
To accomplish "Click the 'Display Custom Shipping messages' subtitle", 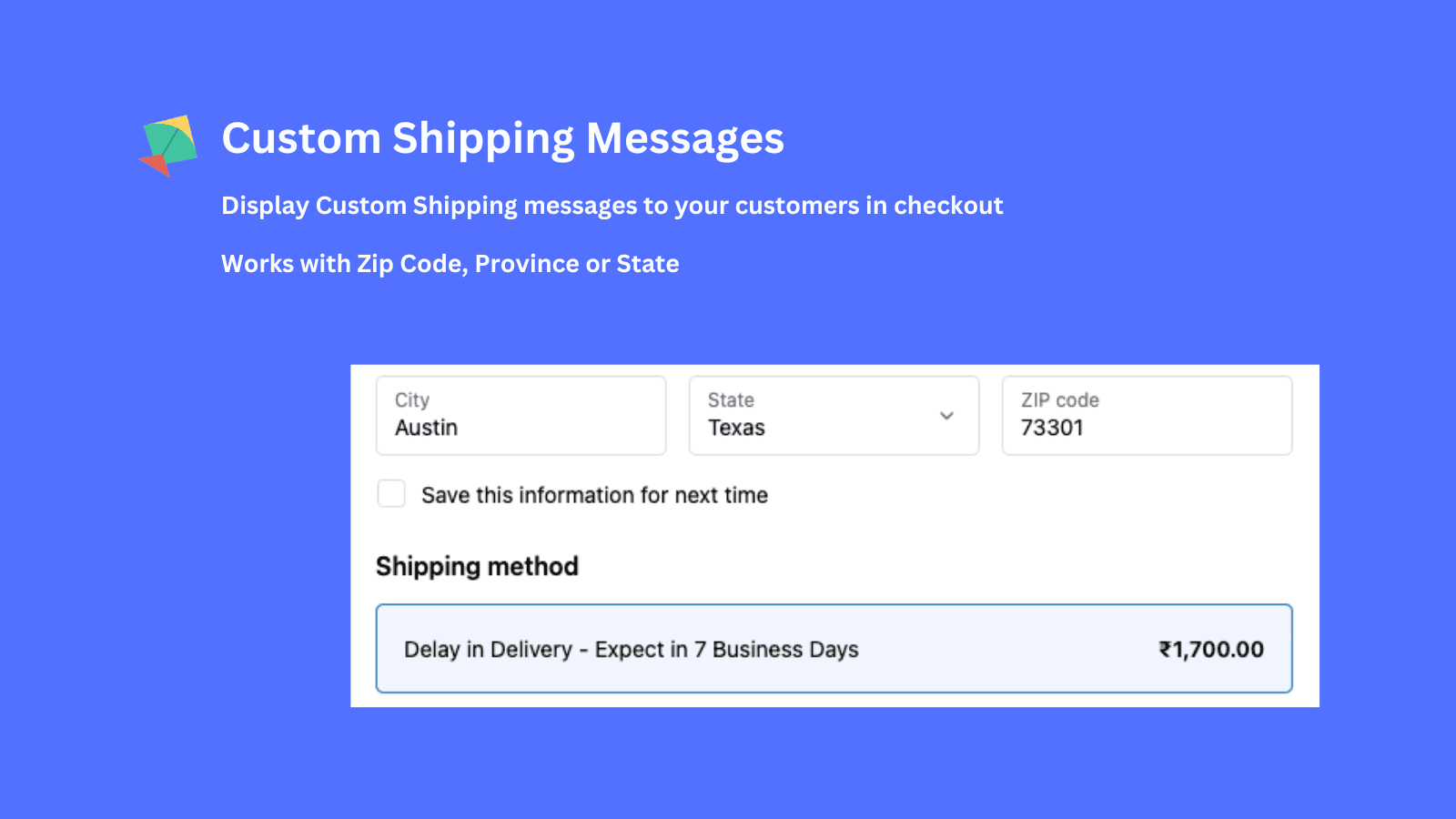I will tap(612, 205).
